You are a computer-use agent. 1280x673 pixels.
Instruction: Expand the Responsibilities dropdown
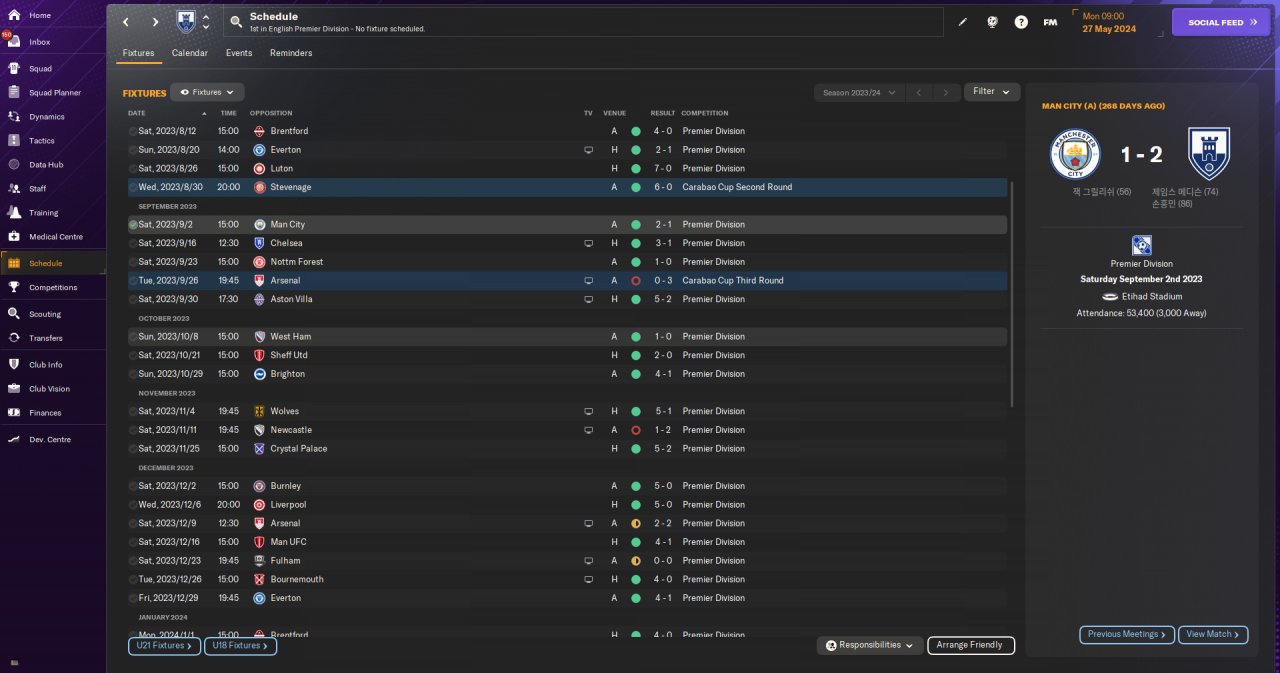[870, 645]
